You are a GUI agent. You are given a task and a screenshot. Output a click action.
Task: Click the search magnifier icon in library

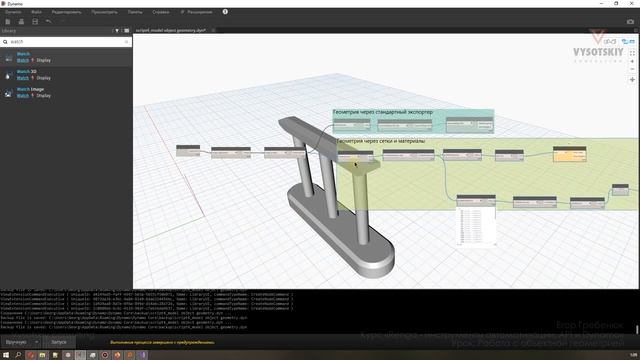click(5, 42)
